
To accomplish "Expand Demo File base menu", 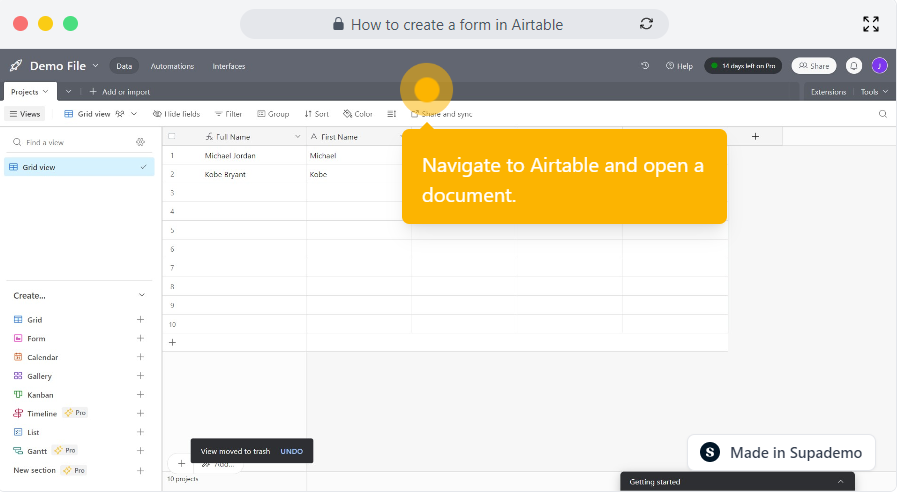I will 95,65.
